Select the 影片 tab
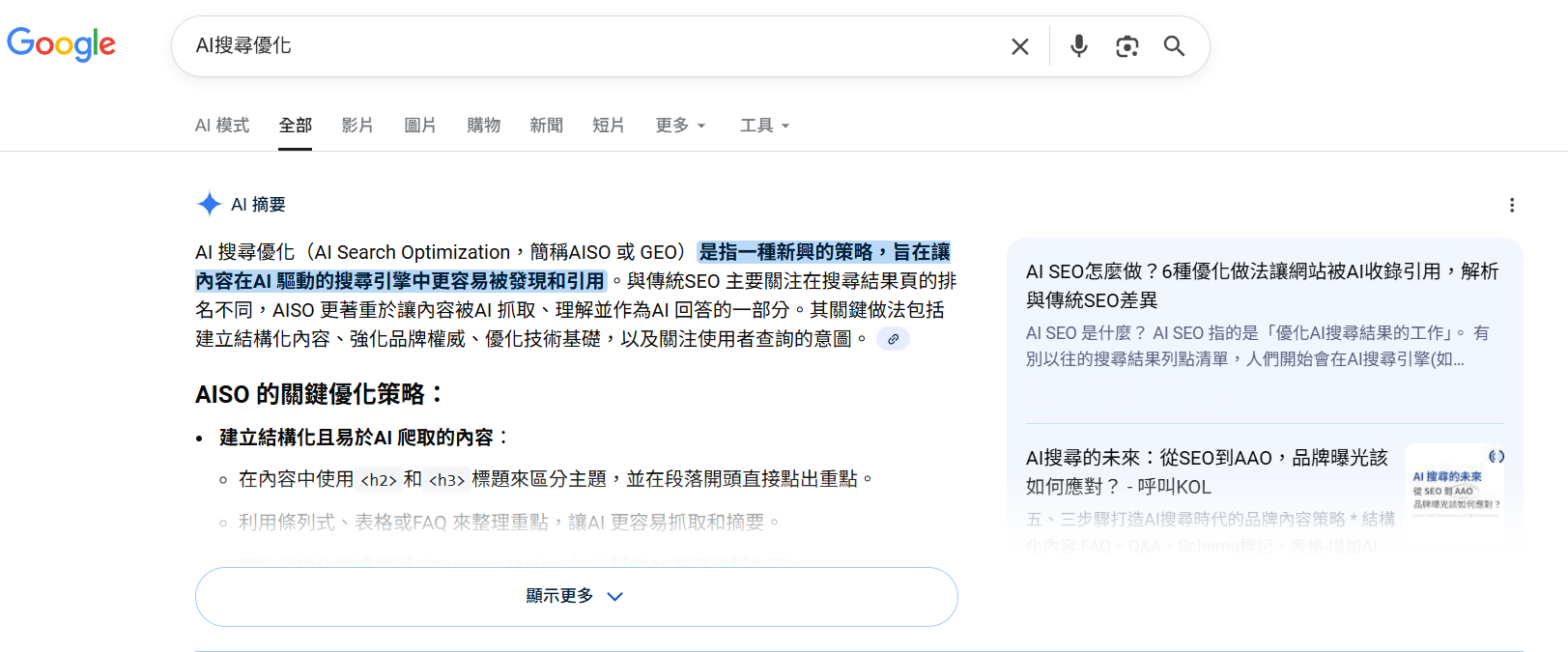The width and height of the screenshot is (1568, 652). 356,126
